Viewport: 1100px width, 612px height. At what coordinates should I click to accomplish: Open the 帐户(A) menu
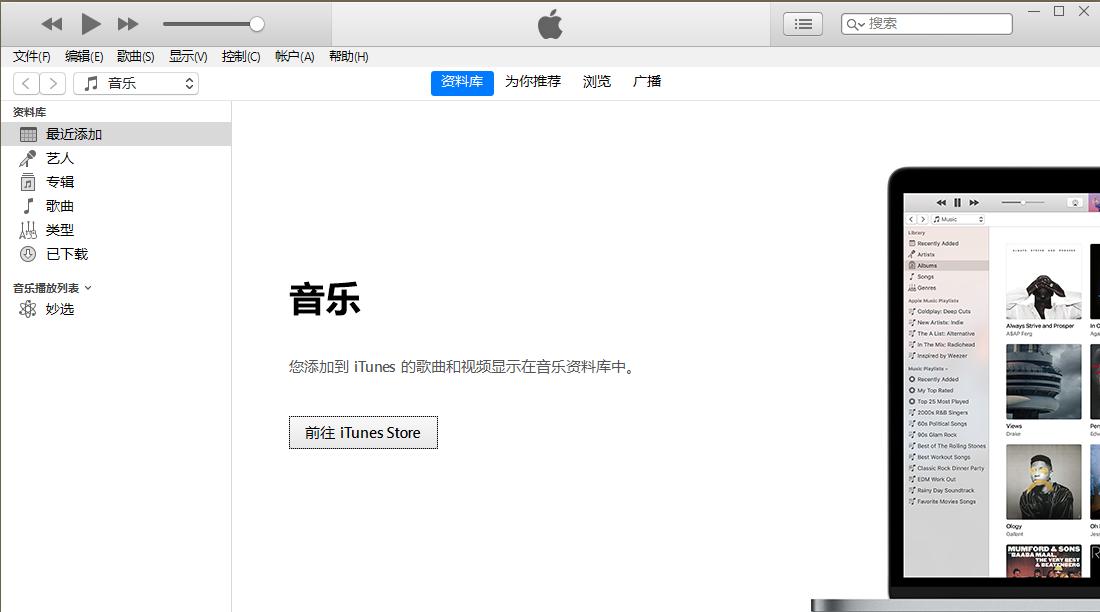295,56
